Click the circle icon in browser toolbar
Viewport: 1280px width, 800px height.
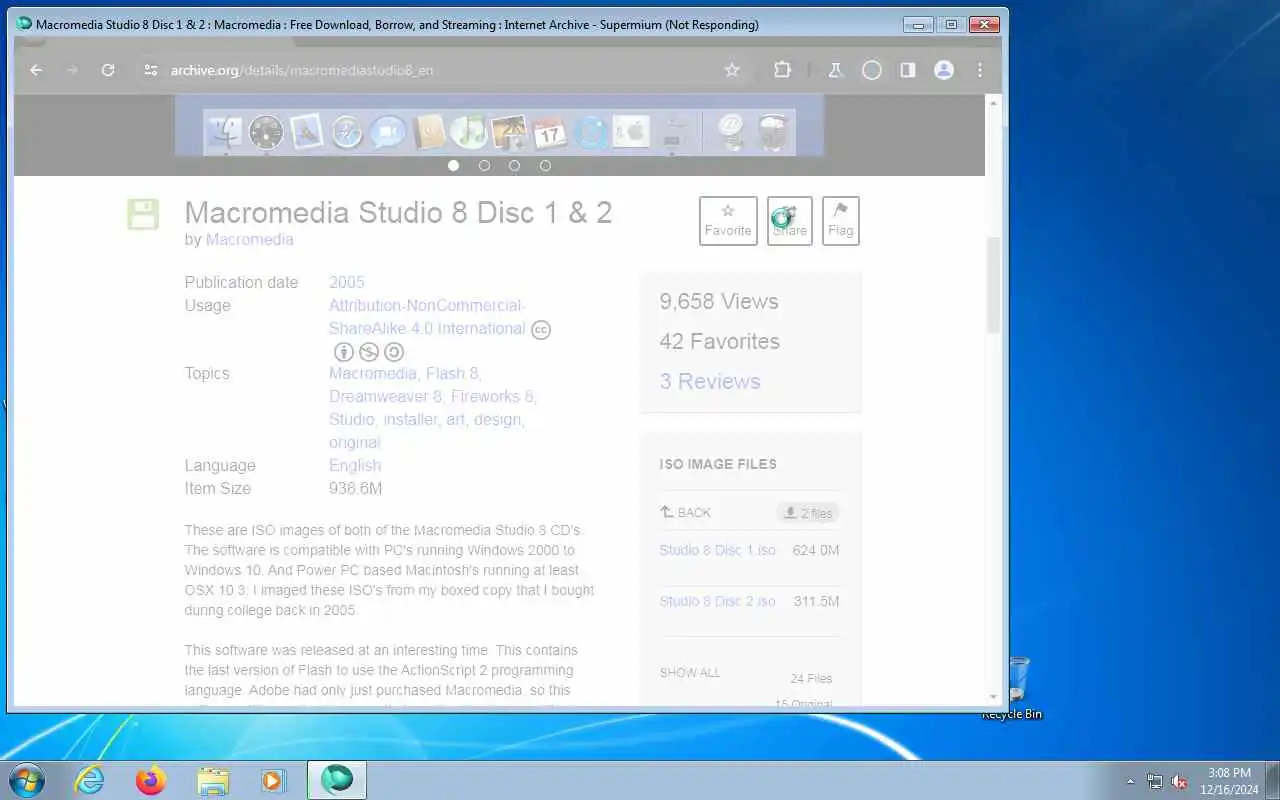(872, 70)
